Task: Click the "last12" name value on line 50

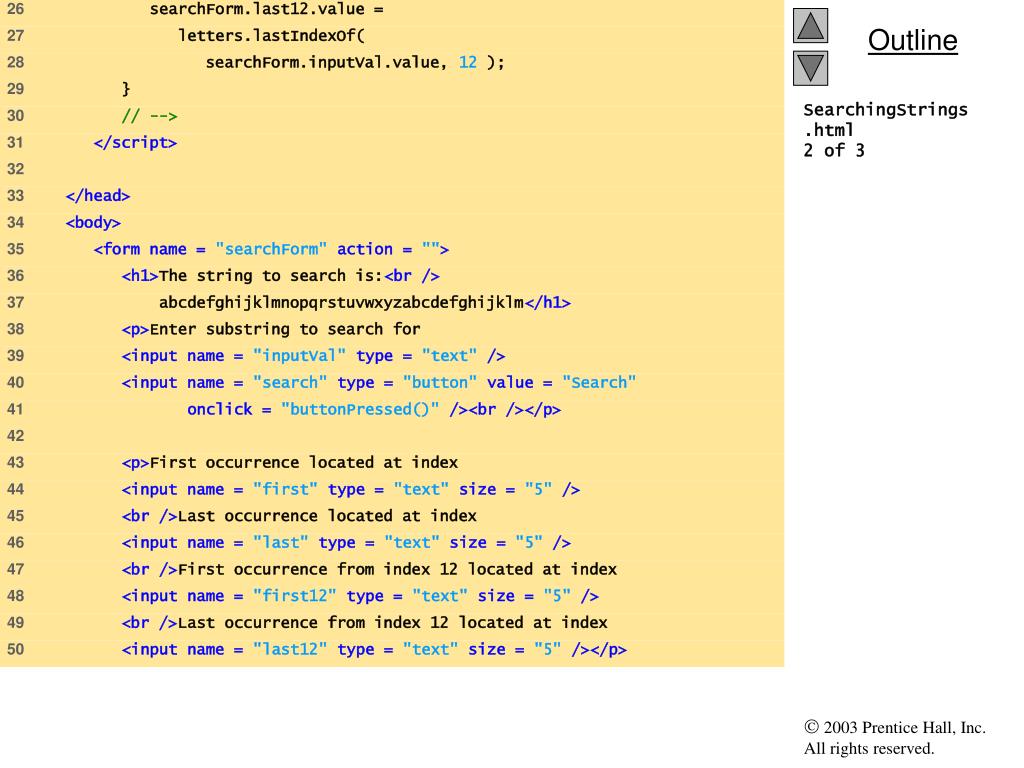Action: 290,649
